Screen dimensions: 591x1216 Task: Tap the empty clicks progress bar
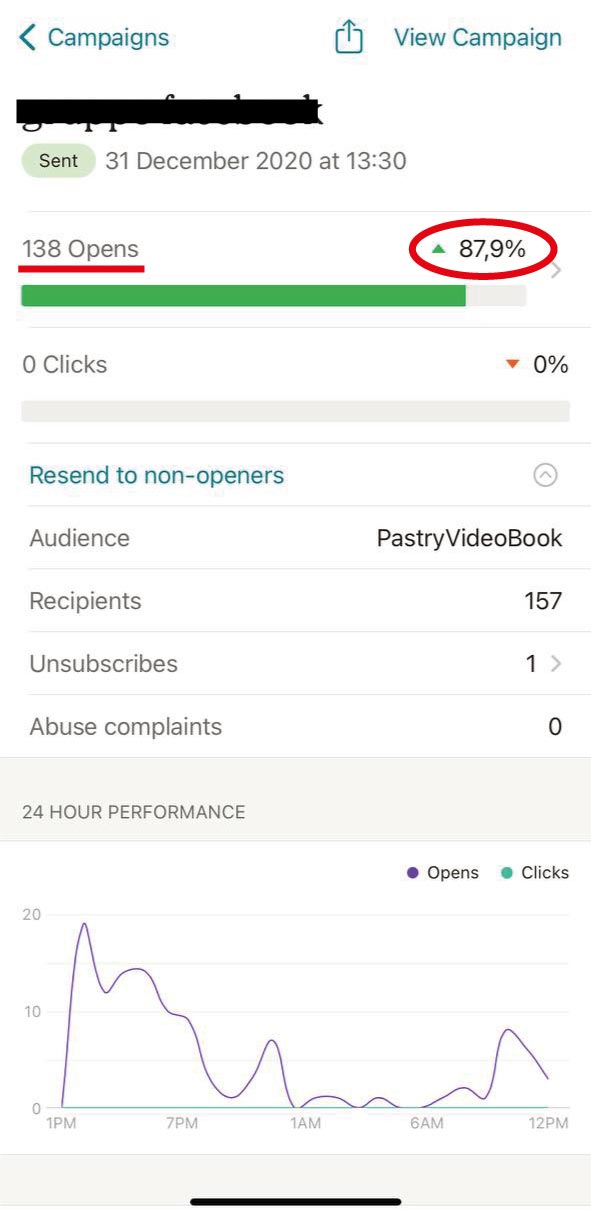tap(296, 411)
